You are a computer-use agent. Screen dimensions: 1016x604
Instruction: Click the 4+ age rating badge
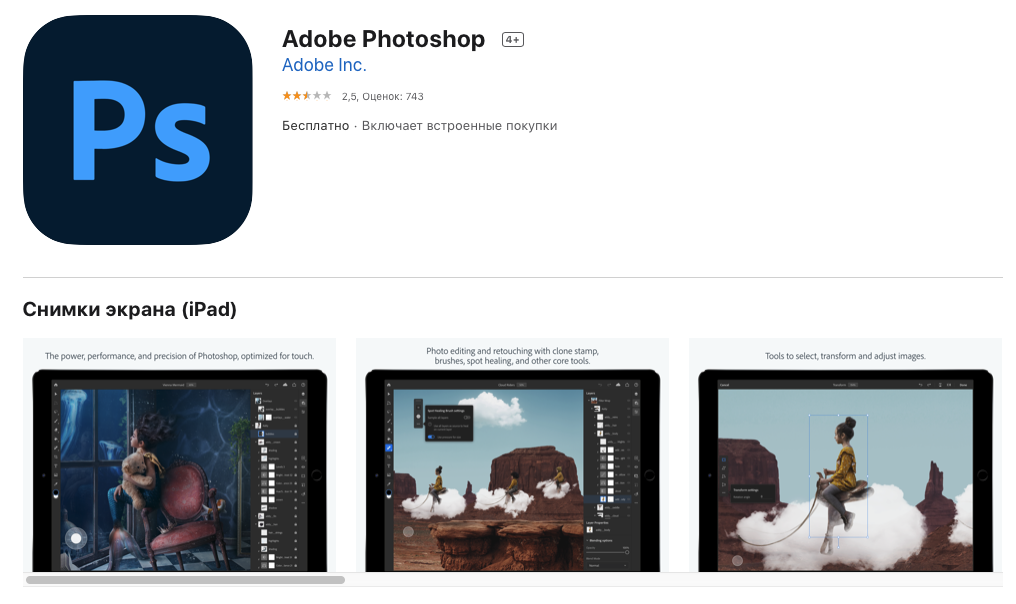pyautogui.click(x=513, y=40)
